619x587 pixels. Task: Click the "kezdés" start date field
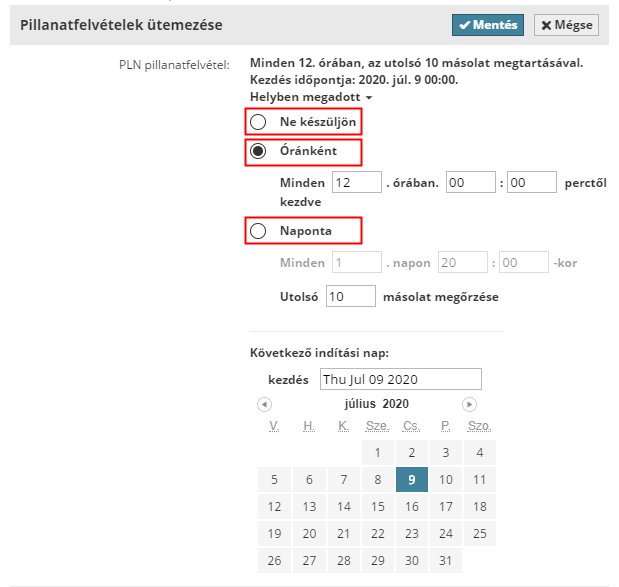[x=400, y=380]
